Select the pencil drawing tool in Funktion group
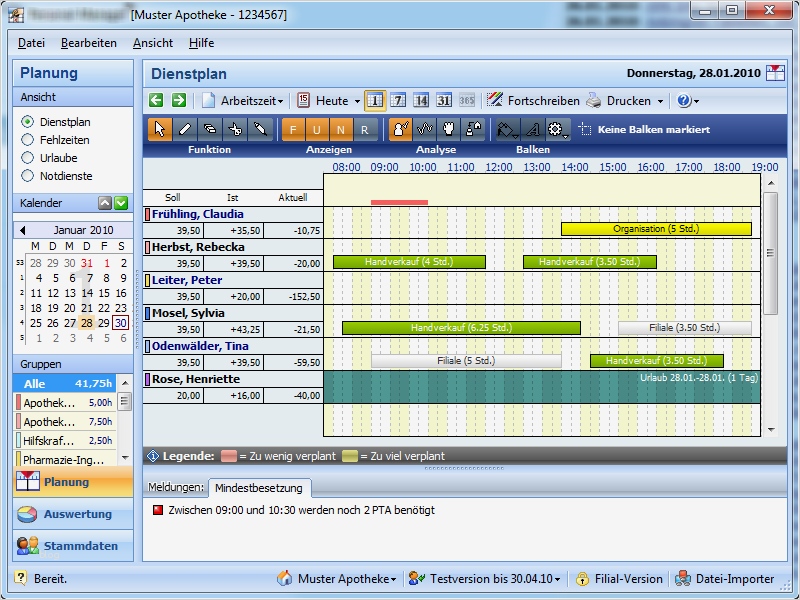The width and height of the screenshot is (800, 600). (185, 130)
